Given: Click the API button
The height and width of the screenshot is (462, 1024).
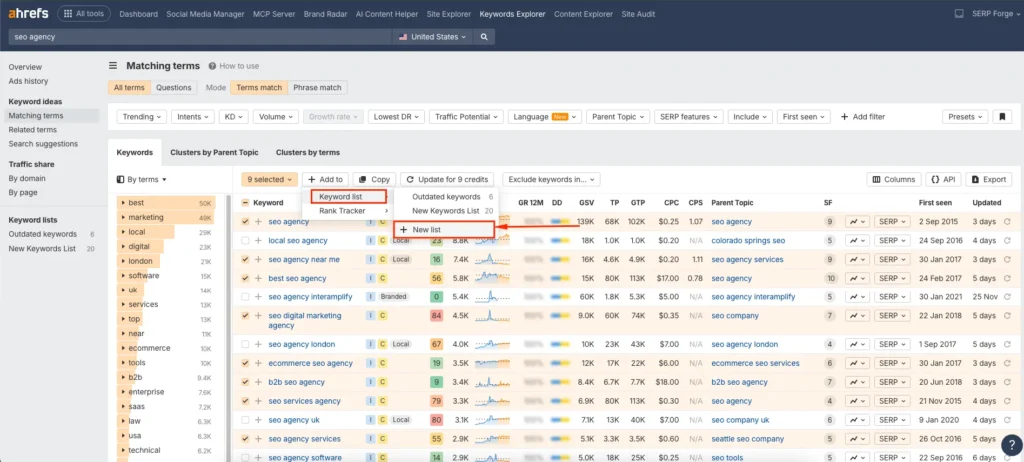Looking at the screenshot, I should [944, 179].
